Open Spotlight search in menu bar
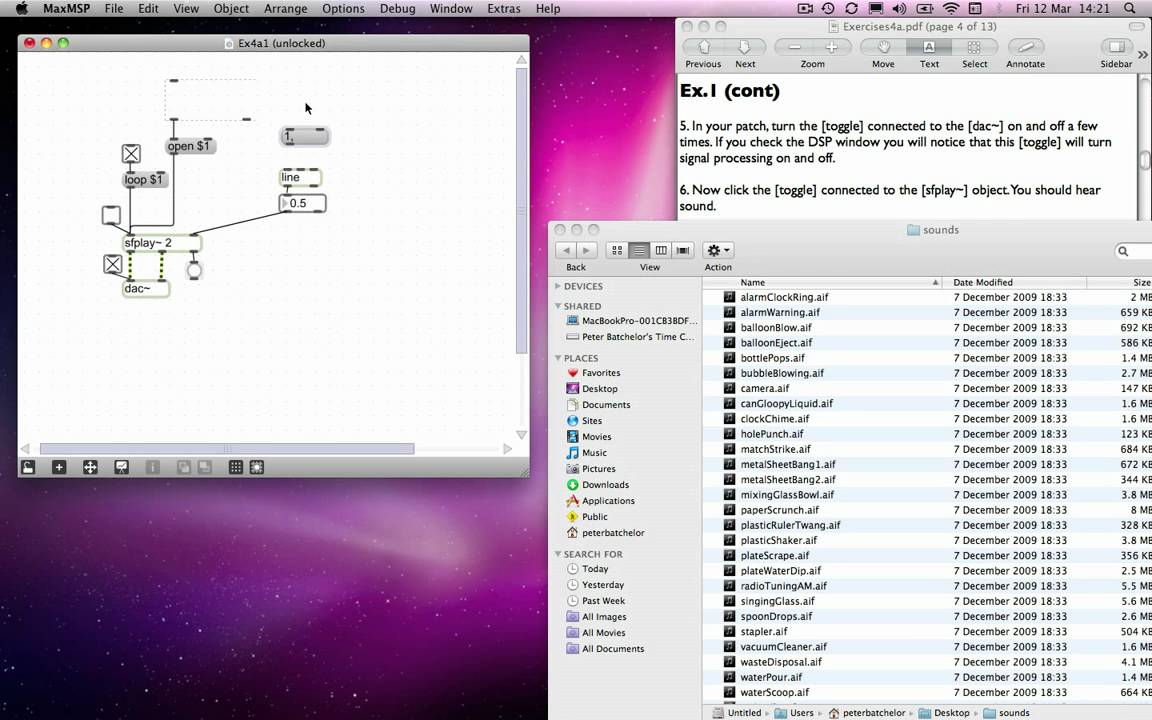The height and width of the screenshot is (720, 1152). 1129,8
